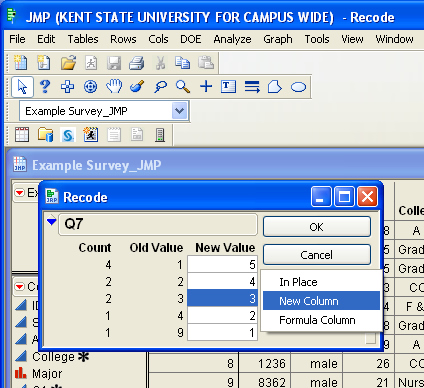Select the Help question mark tool

[45, 87]
